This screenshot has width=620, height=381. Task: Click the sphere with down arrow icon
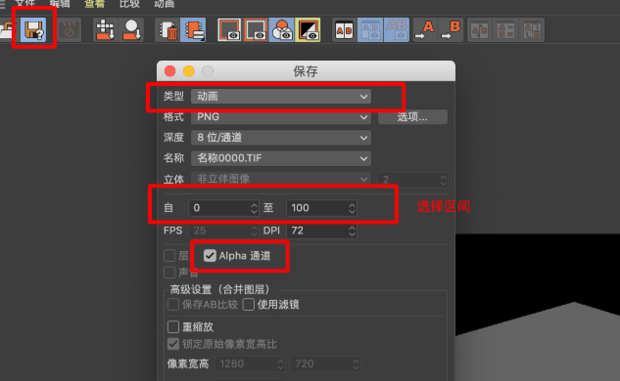132,30
